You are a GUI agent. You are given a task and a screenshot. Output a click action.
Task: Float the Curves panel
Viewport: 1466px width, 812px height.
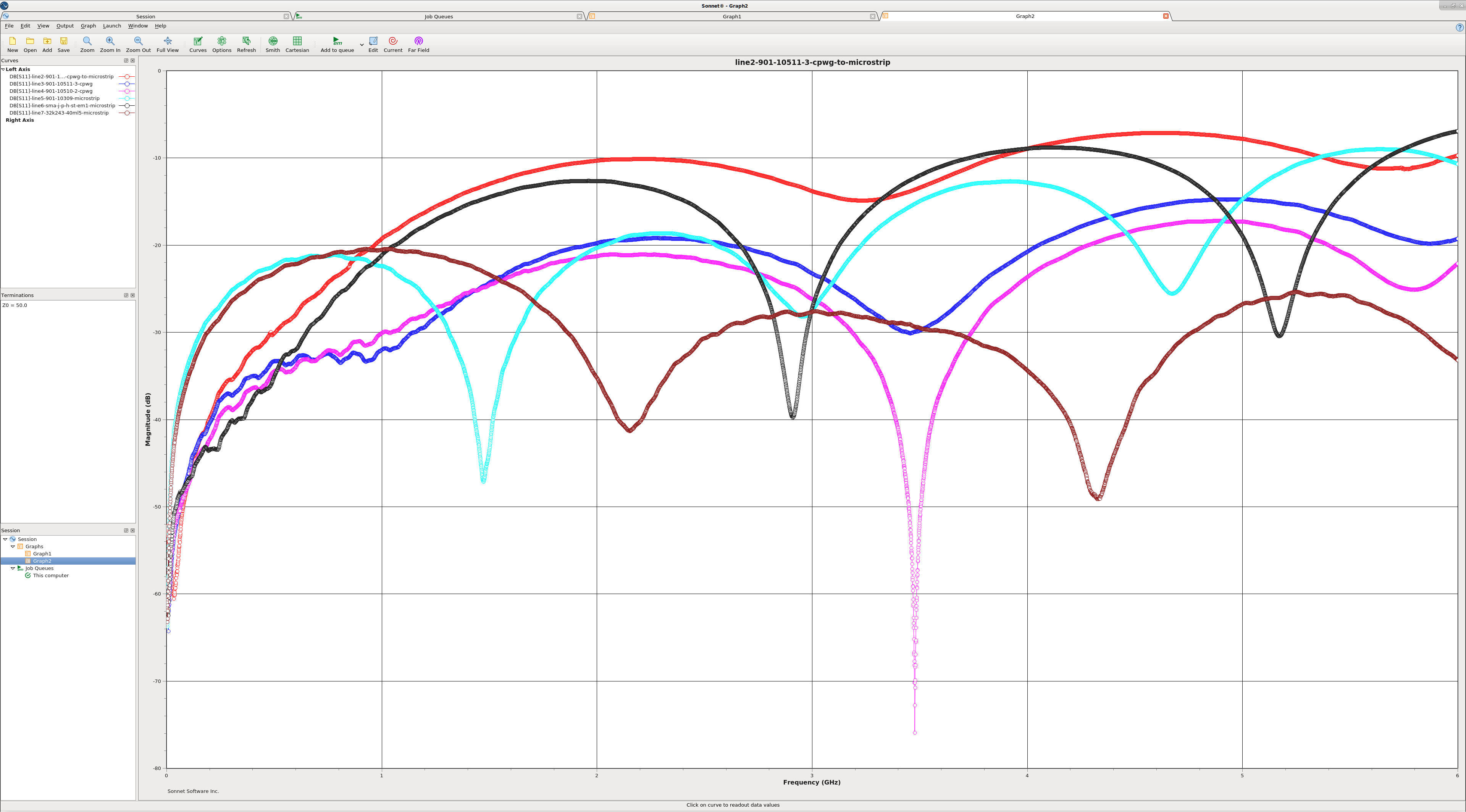[126, 60]
